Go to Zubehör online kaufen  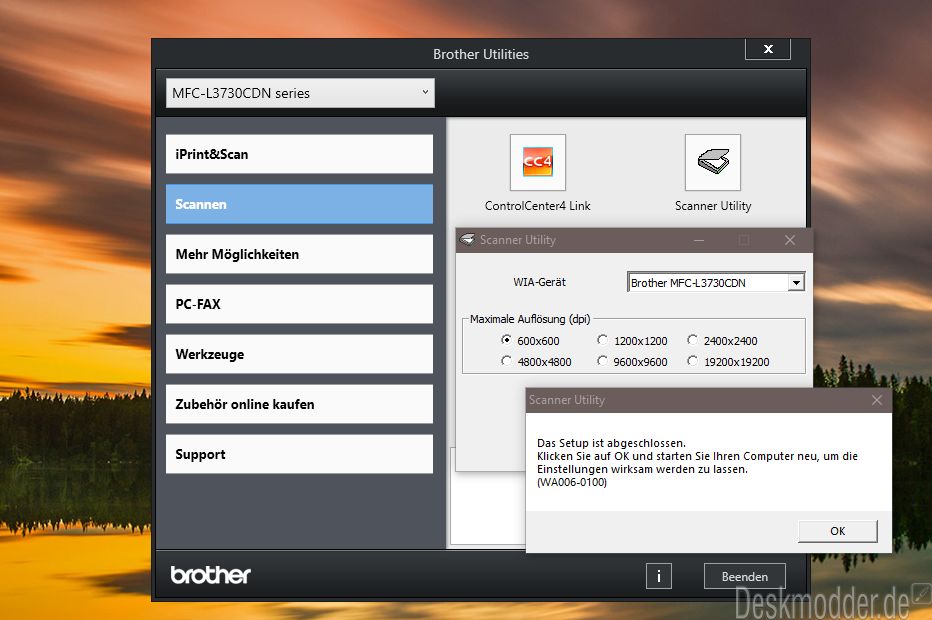click(x=299, y=404)
